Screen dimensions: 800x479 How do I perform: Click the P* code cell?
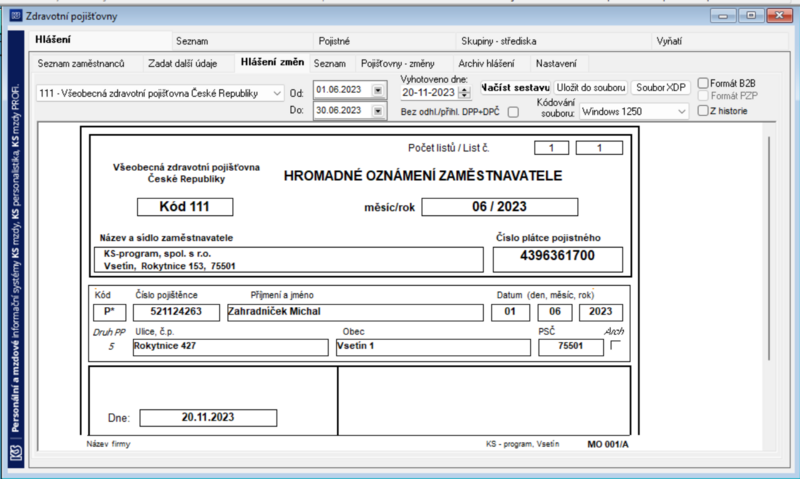point(109,312)
